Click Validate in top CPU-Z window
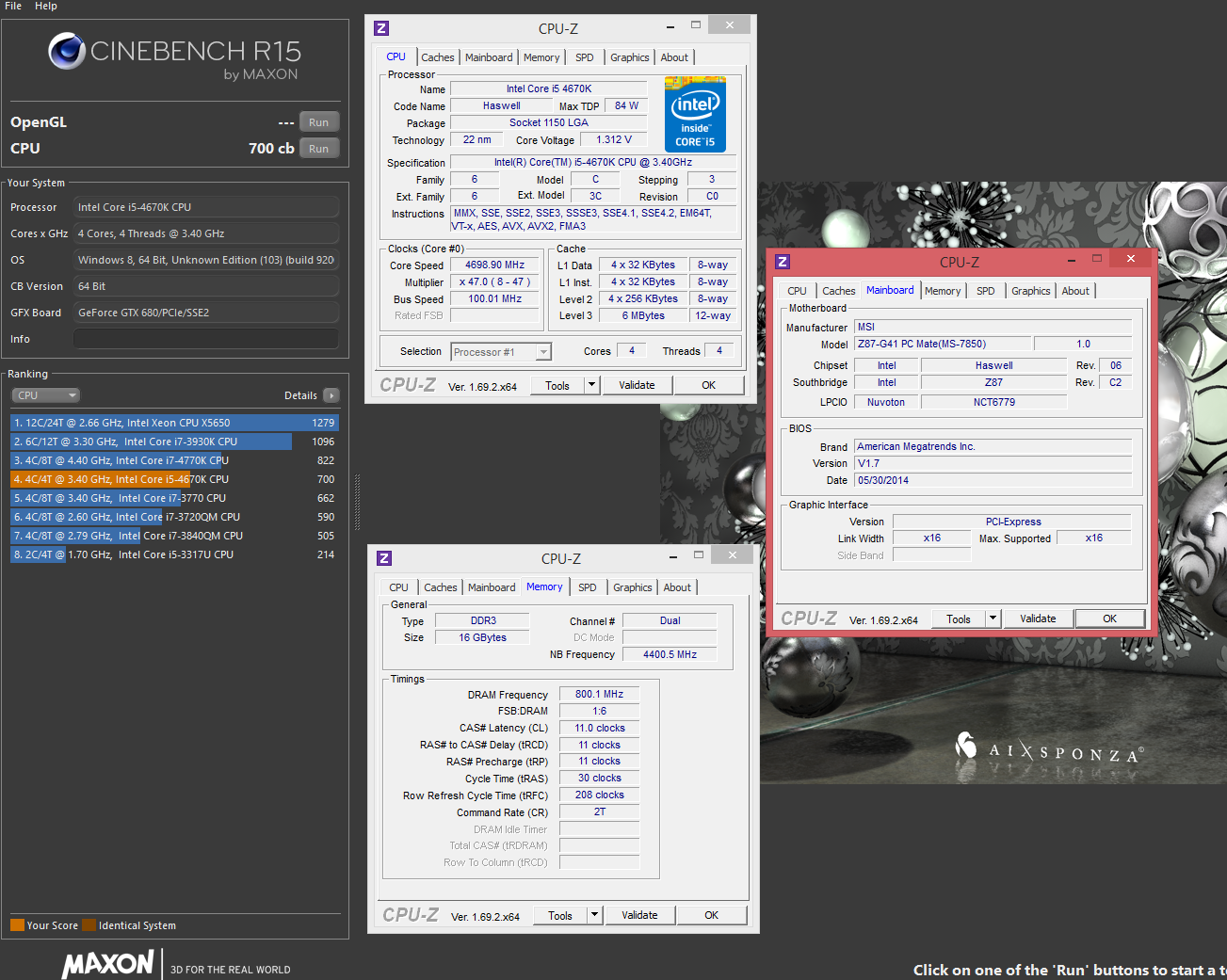The image size is (1227, 980). pyautogui.click(x=637, y=385)
